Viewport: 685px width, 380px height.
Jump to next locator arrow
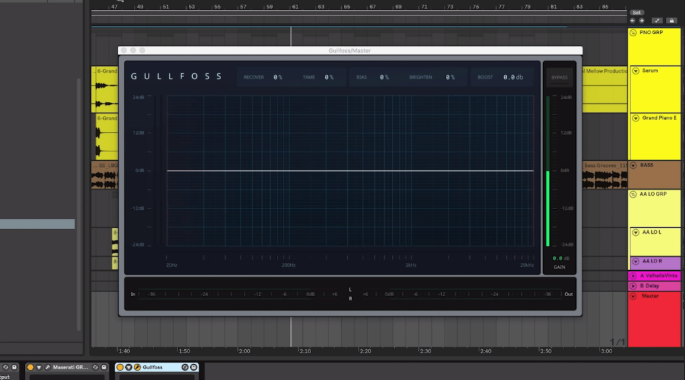(642, 21)
